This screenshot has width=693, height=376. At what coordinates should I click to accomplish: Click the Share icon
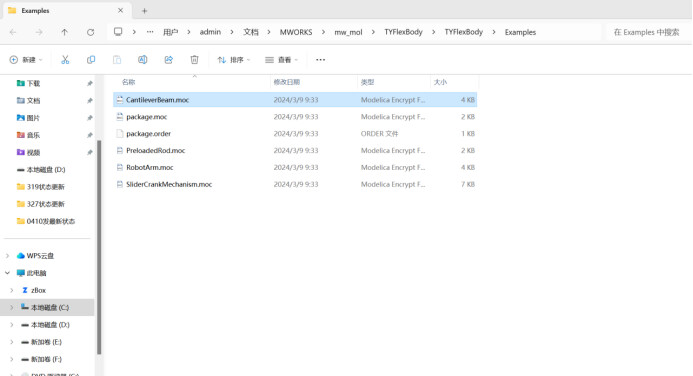pos(168,60)
